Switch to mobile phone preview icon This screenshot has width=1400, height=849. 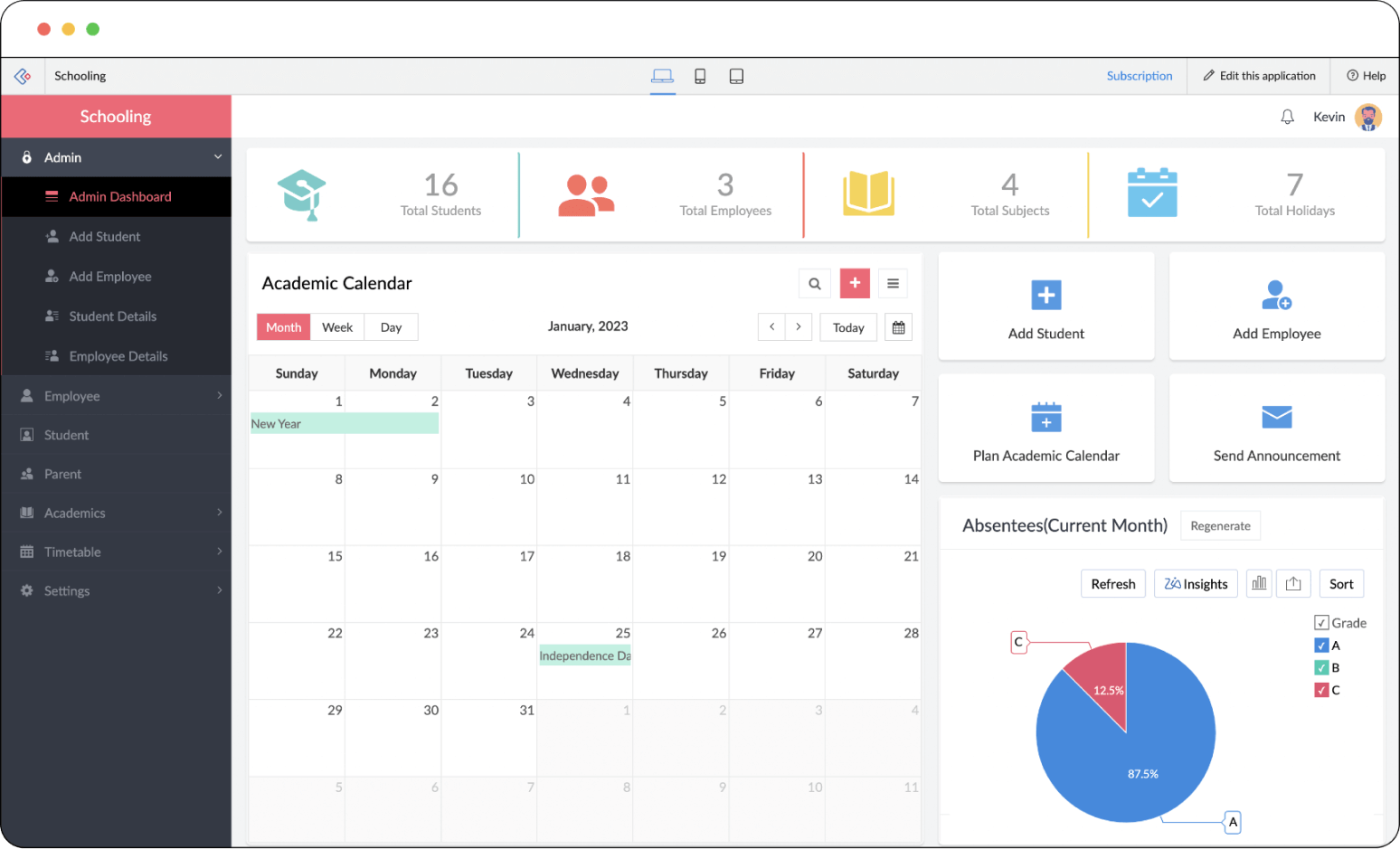coord(700,77)
